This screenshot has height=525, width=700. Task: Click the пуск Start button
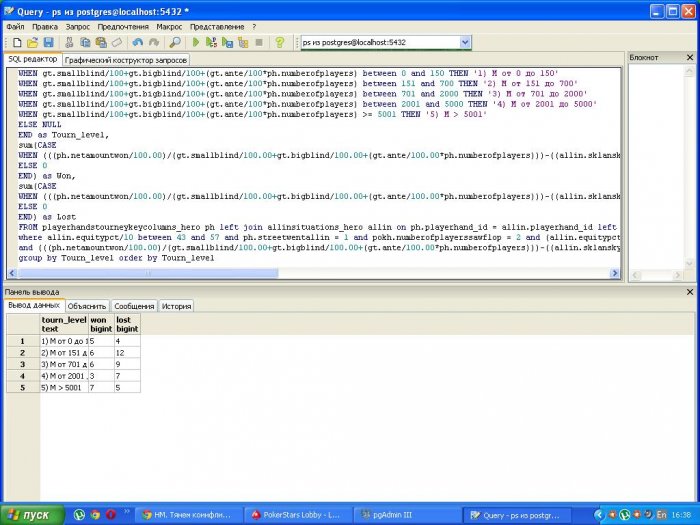(30, 514)
